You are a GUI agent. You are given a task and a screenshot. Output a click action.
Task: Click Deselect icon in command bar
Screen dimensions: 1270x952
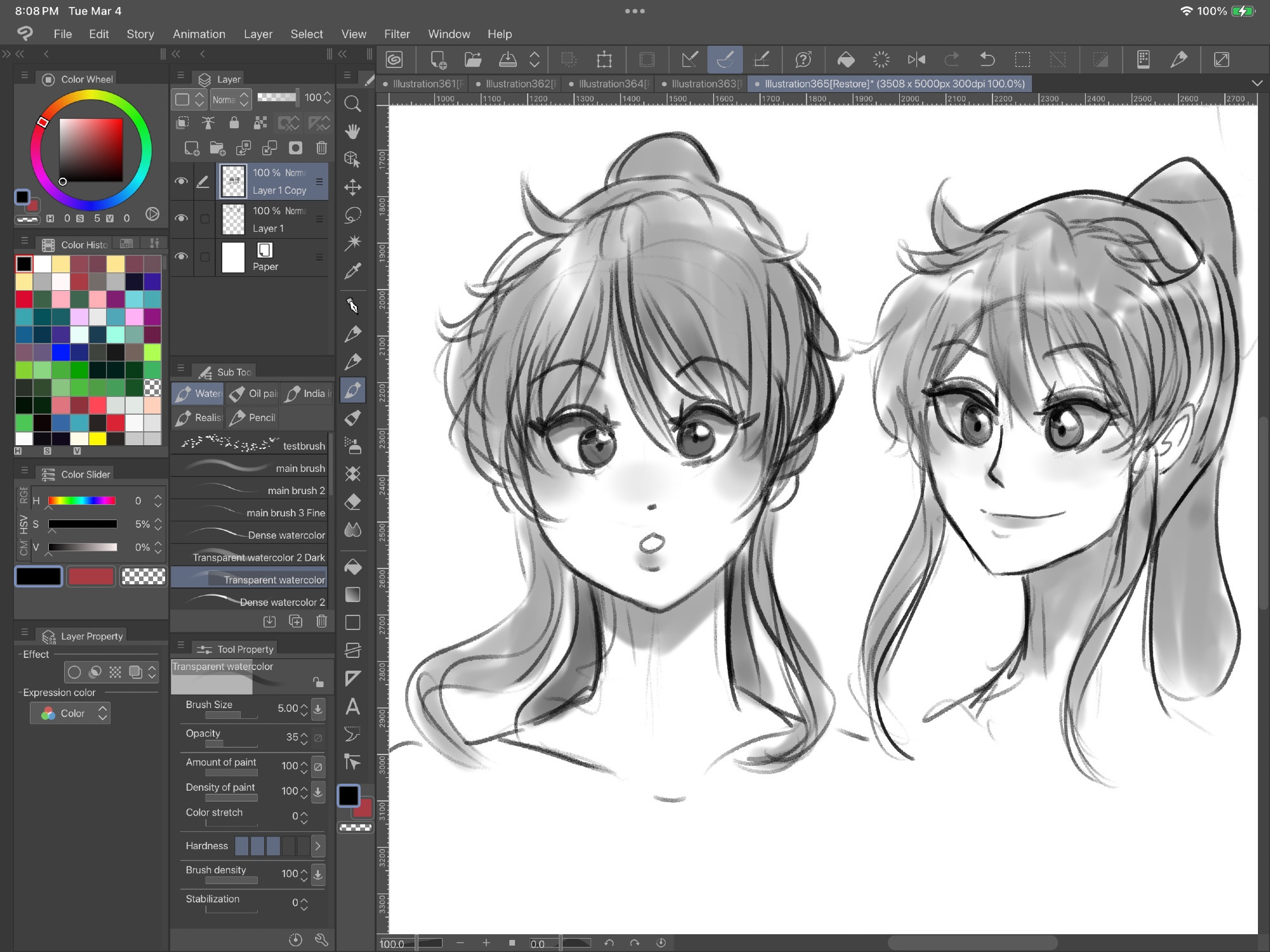point(1058,60)
